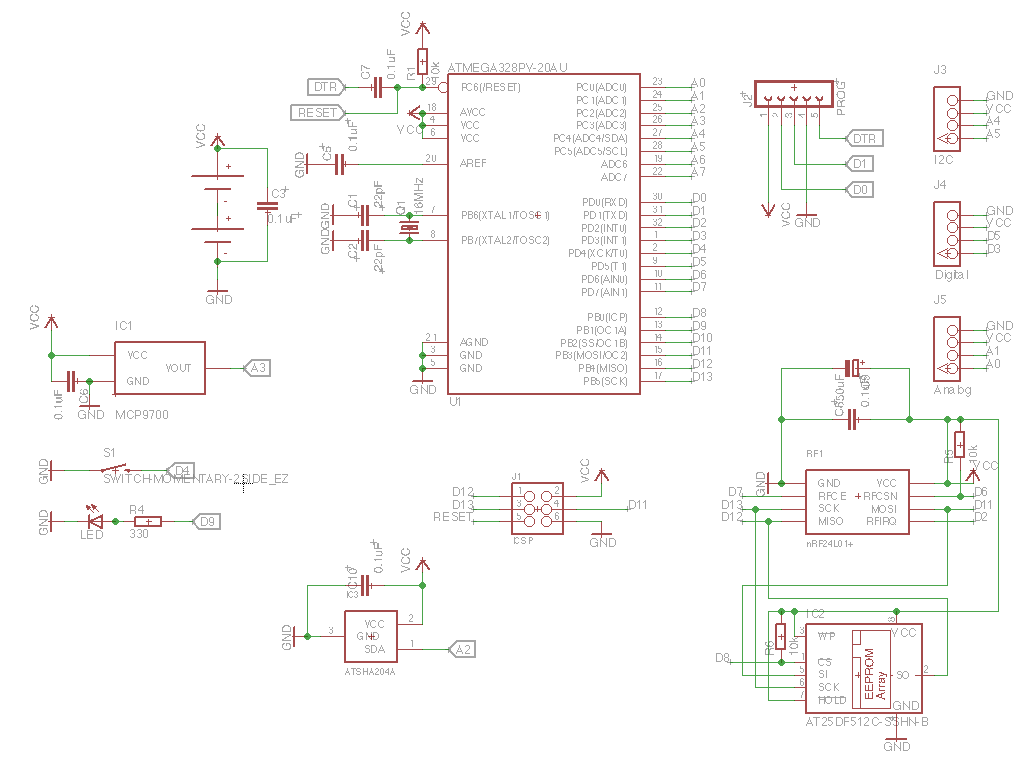The height and width of the screenshot is (759, 1022).
Task: Select the D9 net label after R4
Action: [206, 521]
